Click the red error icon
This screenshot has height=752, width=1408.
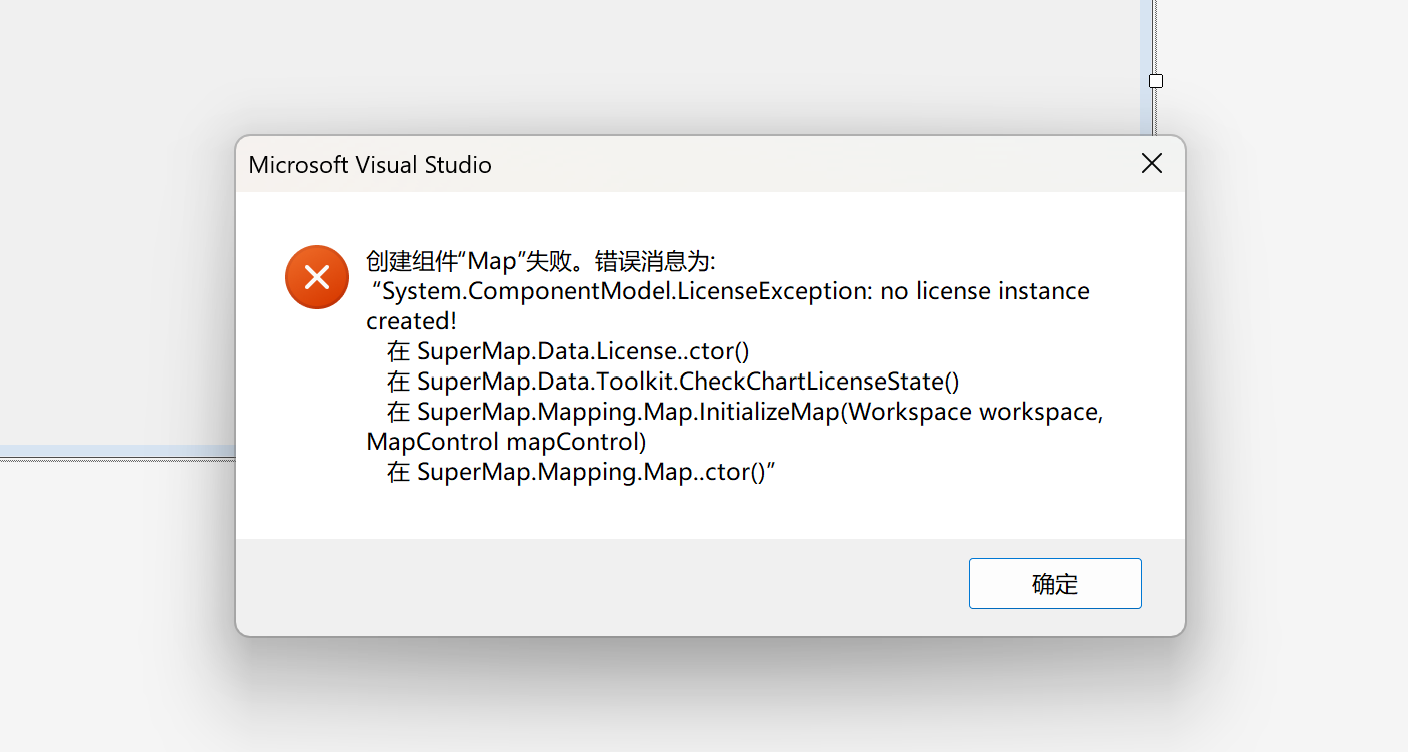[x=317, y=277]
